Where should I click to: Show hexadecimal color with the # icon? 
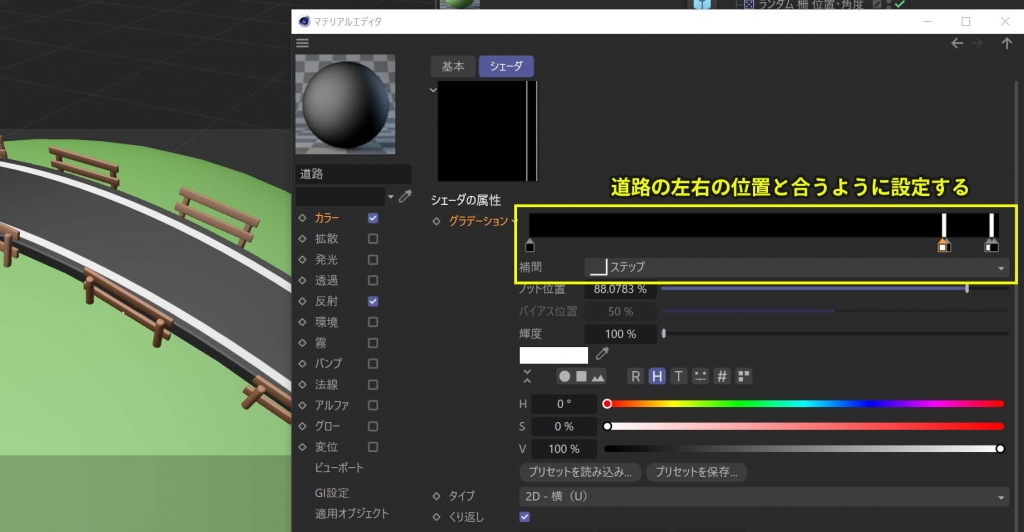tap(722, 377)
